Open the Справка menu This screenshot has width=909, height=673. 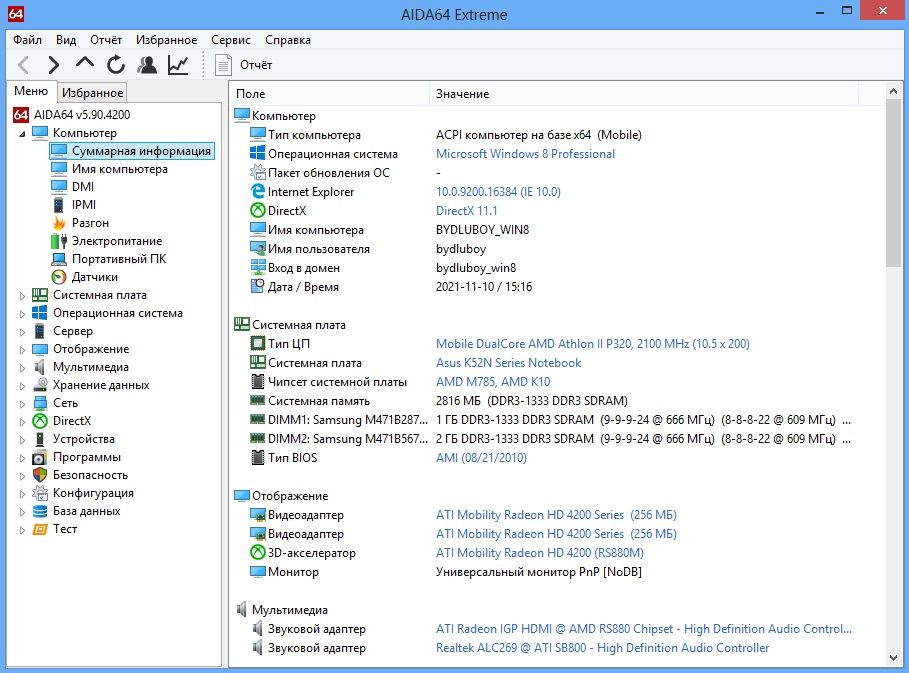tap(288, 40)
